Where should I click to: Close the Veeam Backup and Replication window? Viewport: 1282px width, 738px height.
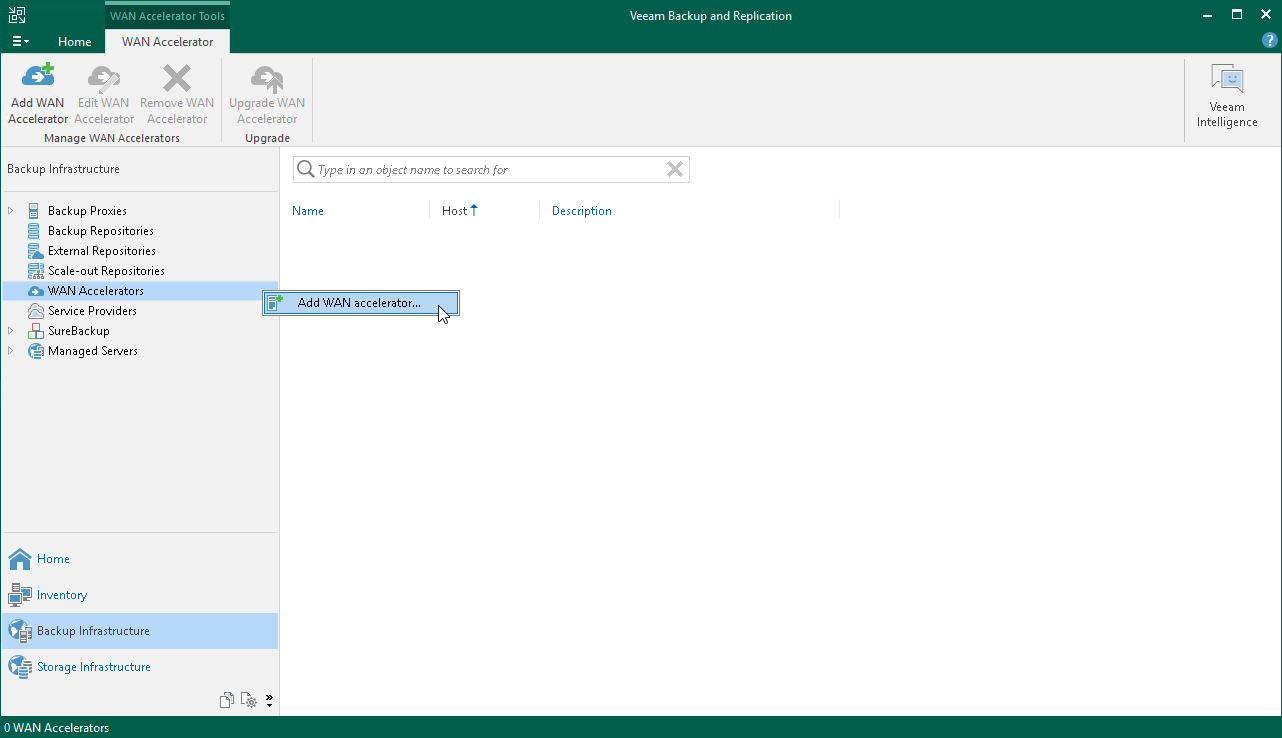point(1265,15)
